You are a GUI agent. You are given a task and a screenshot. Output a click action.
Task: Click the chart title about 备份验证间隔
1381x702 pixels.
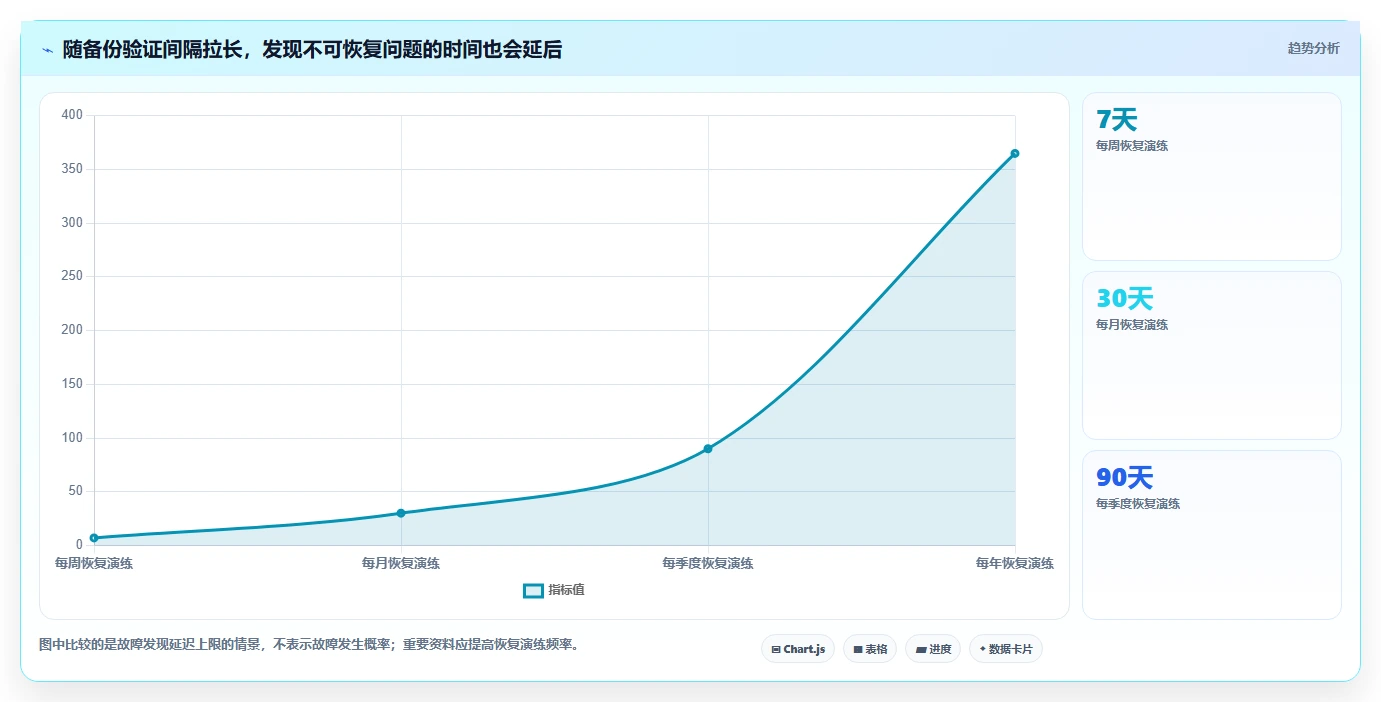[312, 49]
